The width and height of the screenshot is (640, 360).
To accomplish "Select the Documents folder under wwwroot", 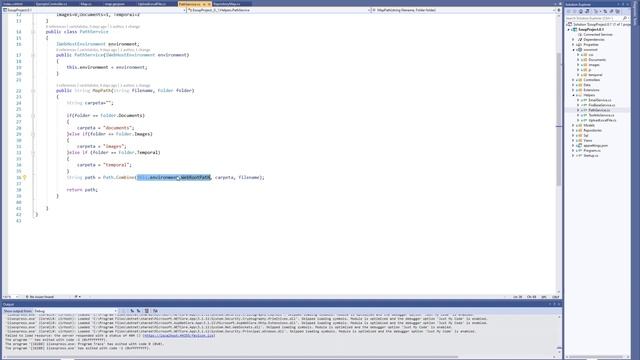I will 597,60.
